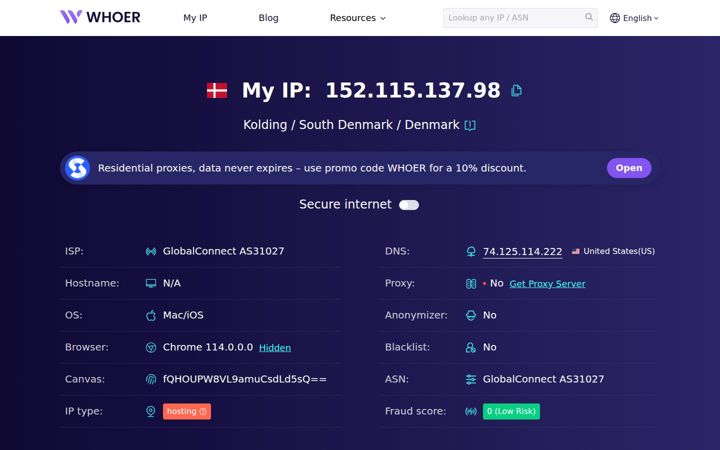The height and width of the screenshot is (450, 720).
Task: Click the Apple OS icon
Action: pyautogui.click(x=151, y=315)
